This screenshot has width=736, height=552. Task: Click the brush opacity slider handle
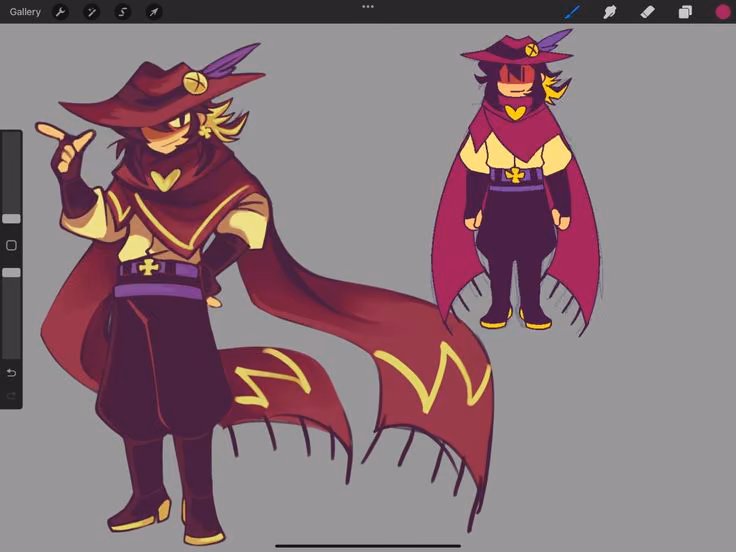(x=11, y=273)
